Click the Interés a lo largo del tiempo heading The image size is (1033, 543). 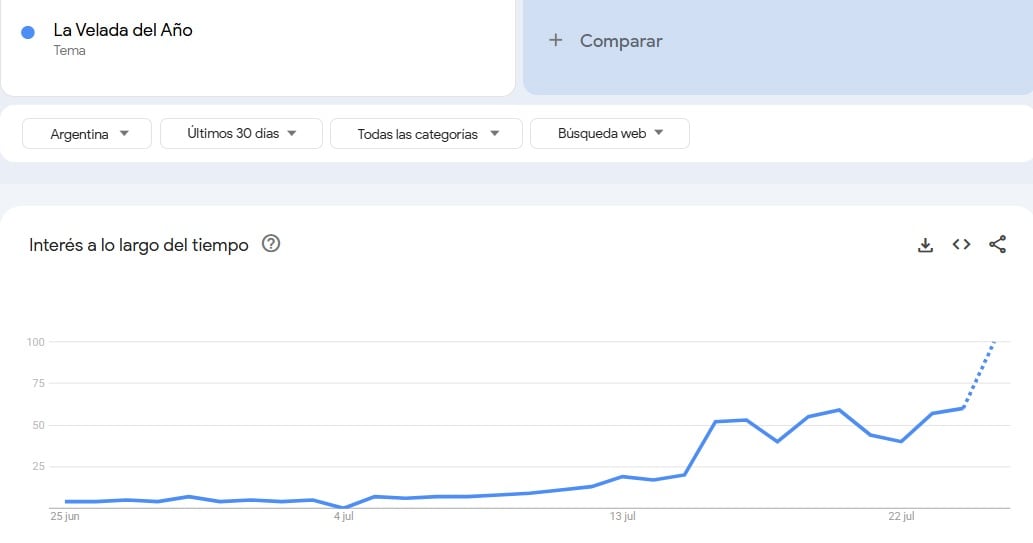138,245
